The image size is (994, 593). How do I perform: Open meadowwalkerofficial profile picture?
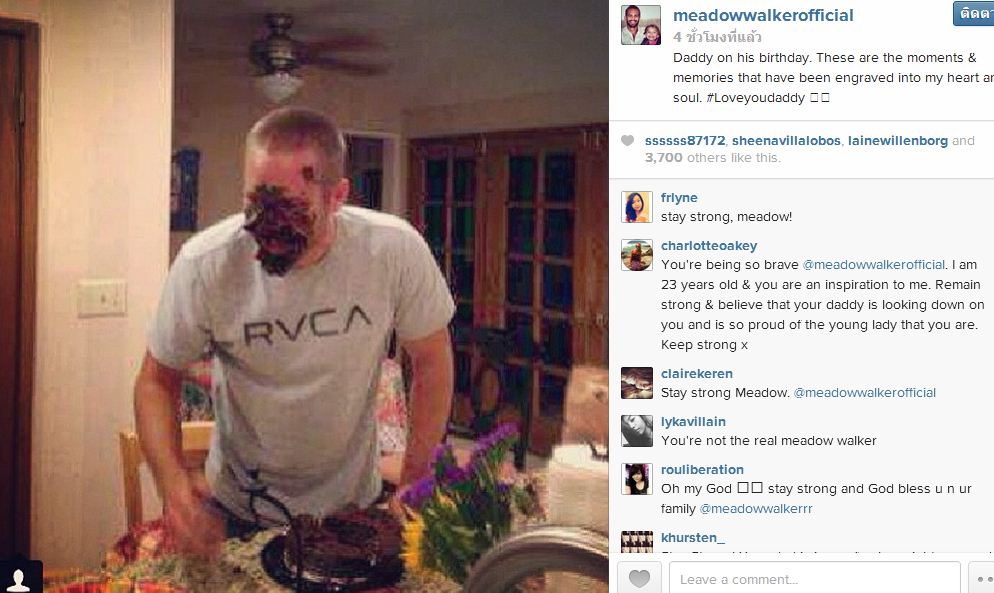(640, 25)
